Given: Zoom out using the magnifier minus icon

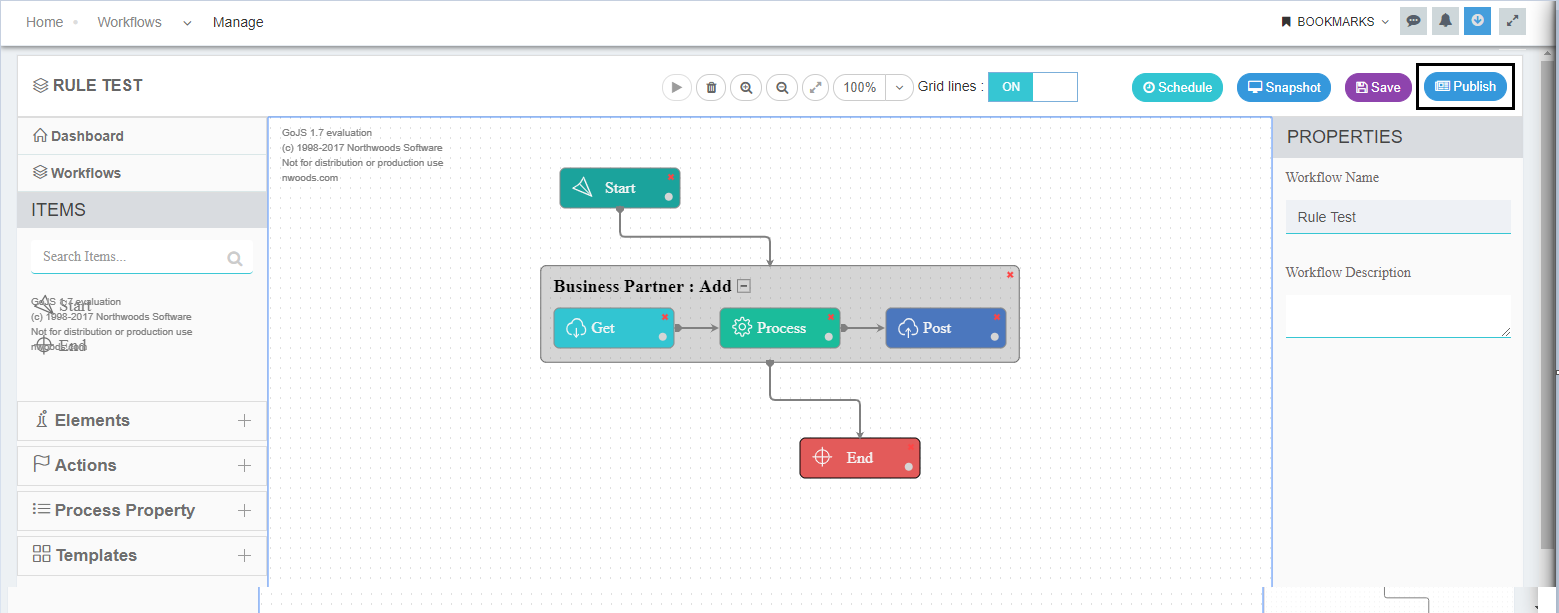Looking at the screenshot, I should coord(781,87).
